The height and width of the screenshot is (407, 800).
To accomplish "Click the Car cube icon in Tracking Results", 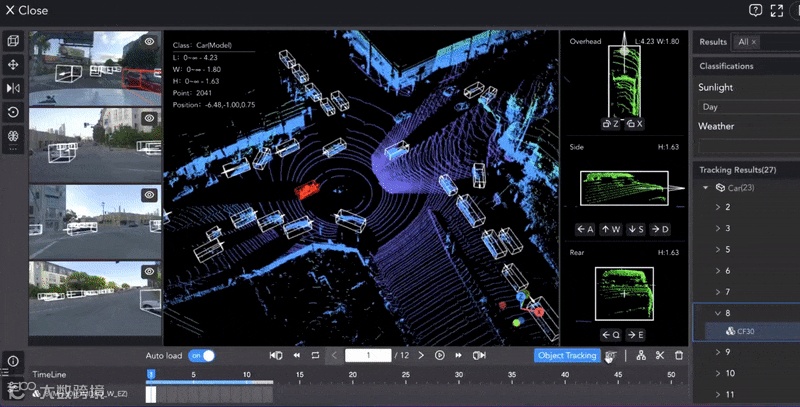I will pyautogui.click(x=720, y=188).
